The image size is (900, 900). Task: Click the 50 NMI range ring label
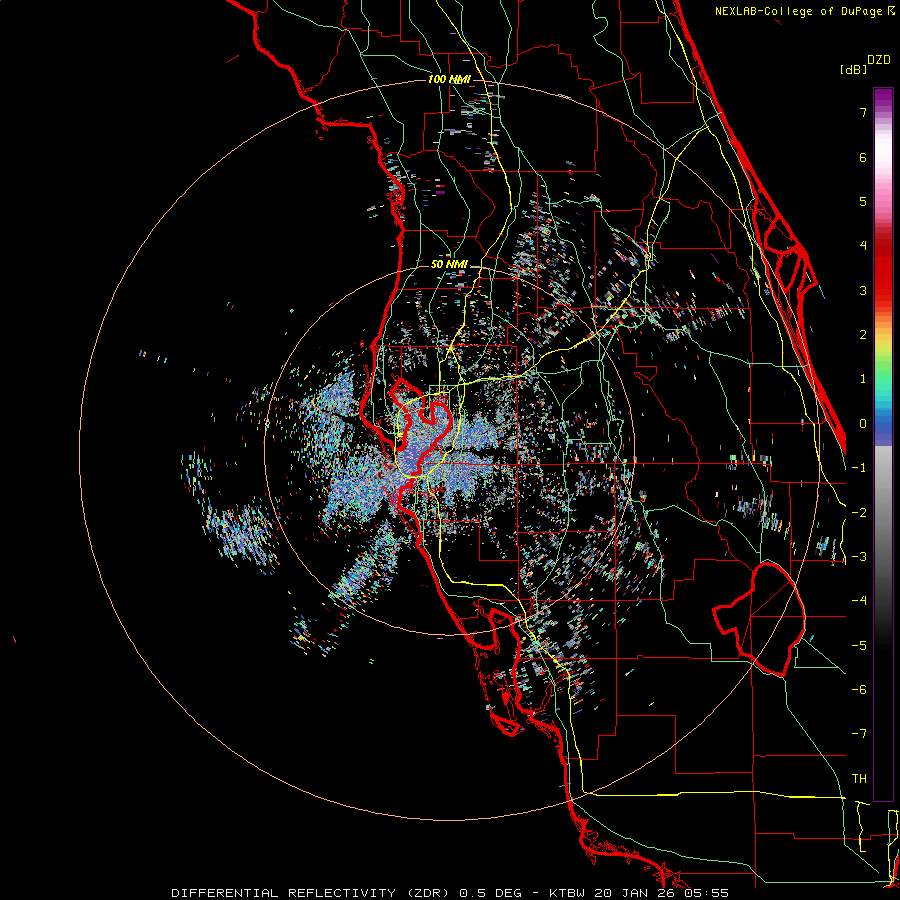click(x=449, y=265)
